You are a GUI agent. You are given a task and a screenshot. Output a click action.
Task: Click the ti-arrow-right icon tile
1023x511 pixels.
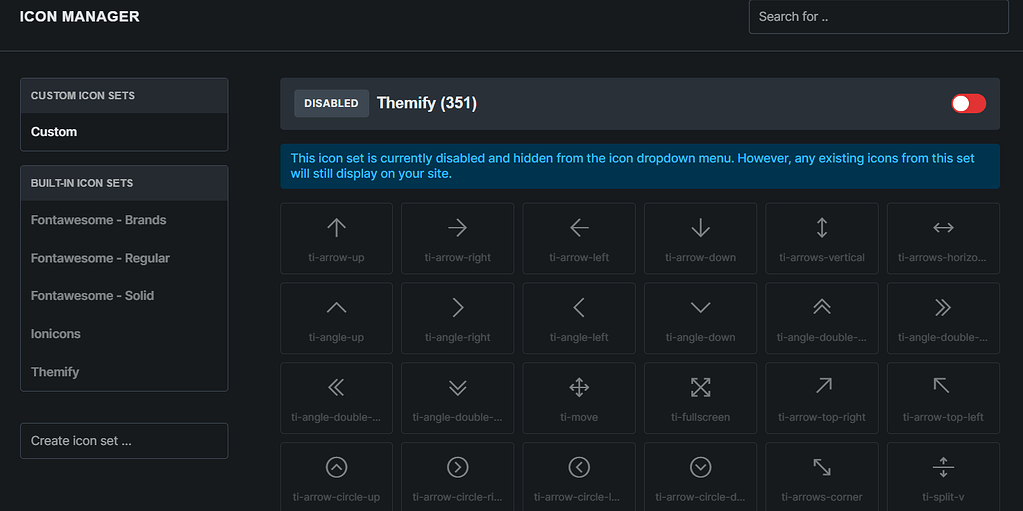tap(458, 238)
